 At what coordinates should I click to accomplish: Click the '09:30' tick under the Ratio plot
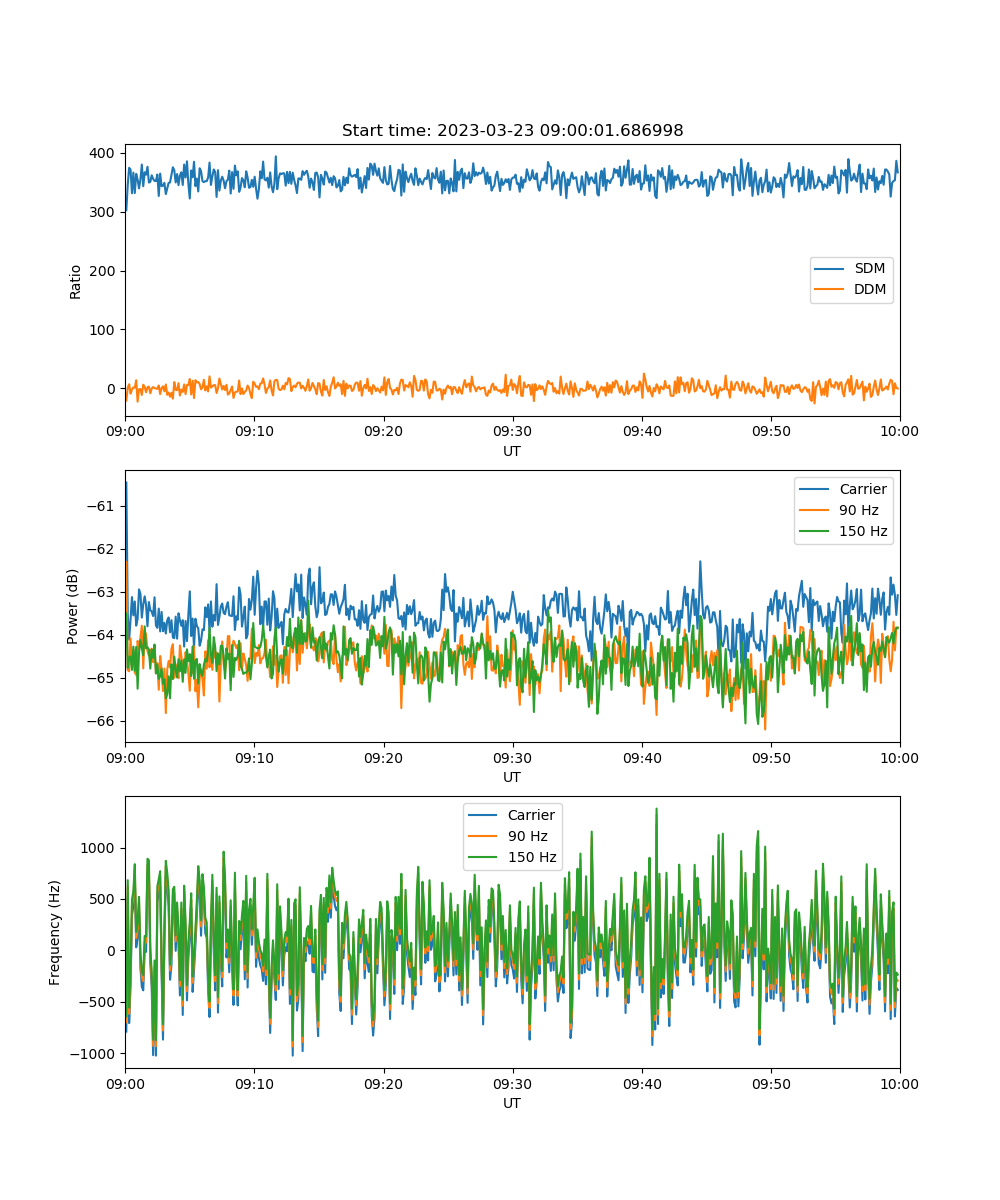point(512,432)
